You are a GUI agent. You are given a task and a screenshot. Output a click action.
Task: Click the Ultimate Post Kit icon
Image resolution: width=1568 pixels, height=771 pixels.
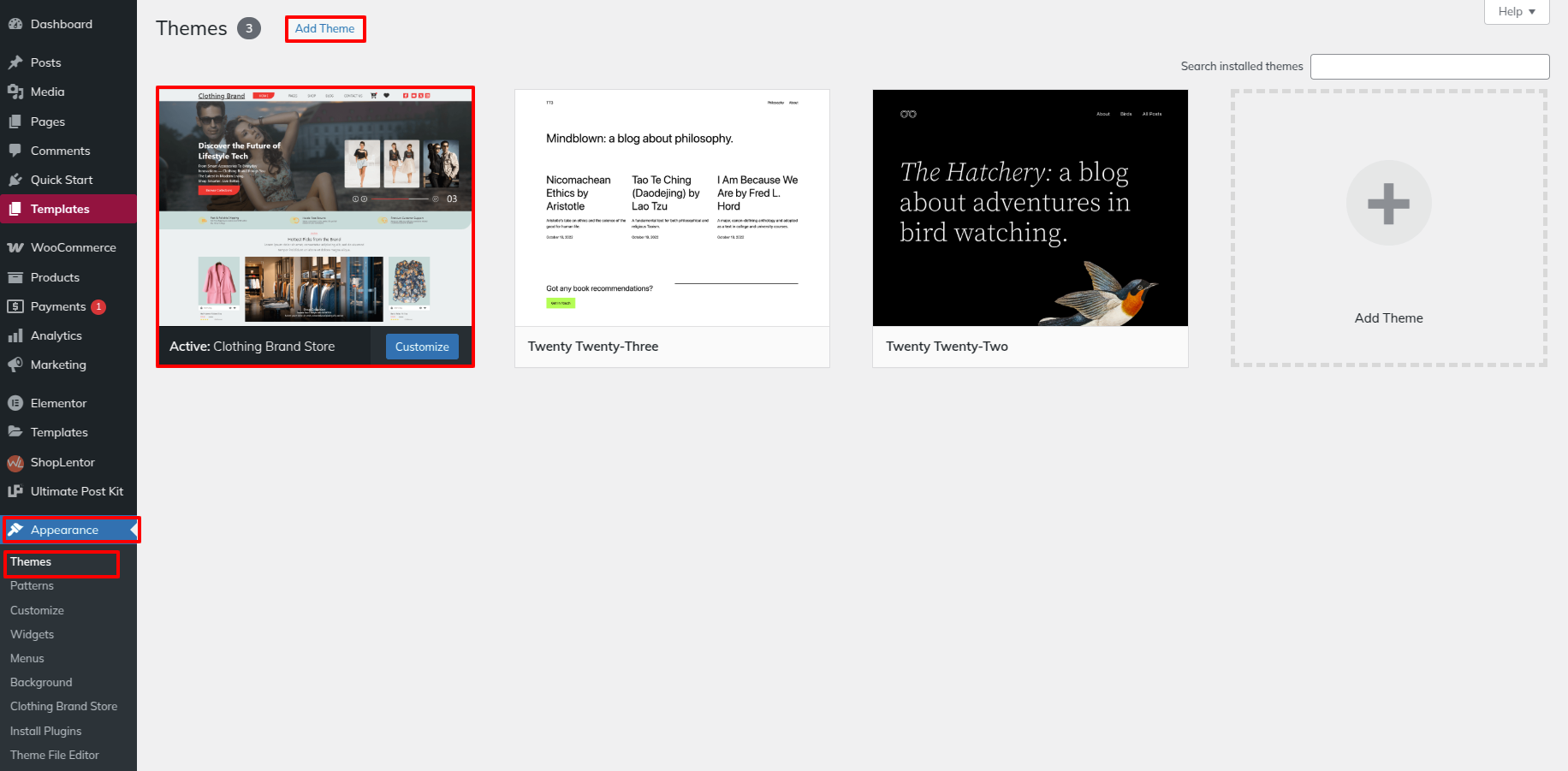click(x=15, y=491)
